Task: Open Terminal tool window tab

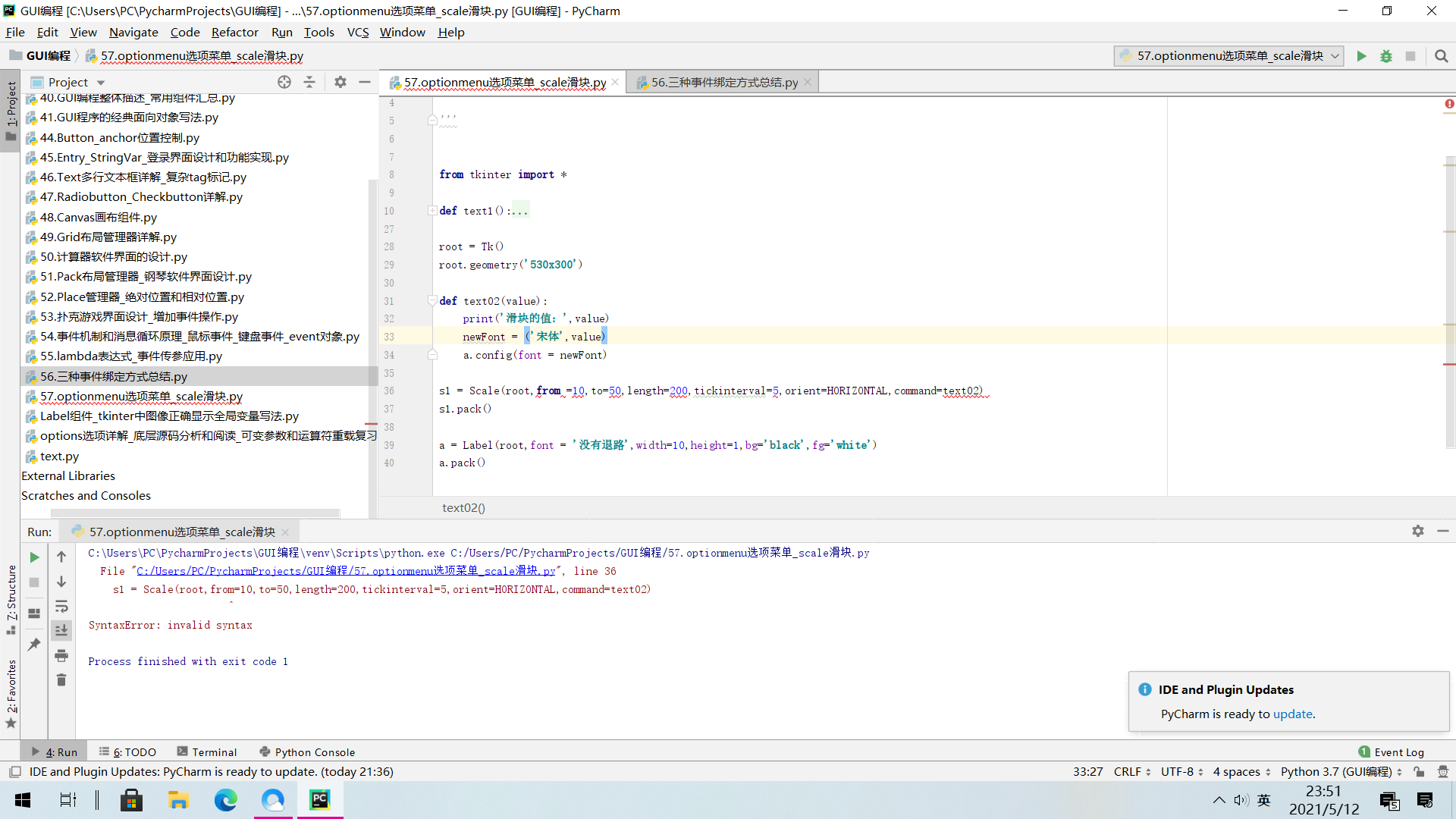Action: pos(207,752)
